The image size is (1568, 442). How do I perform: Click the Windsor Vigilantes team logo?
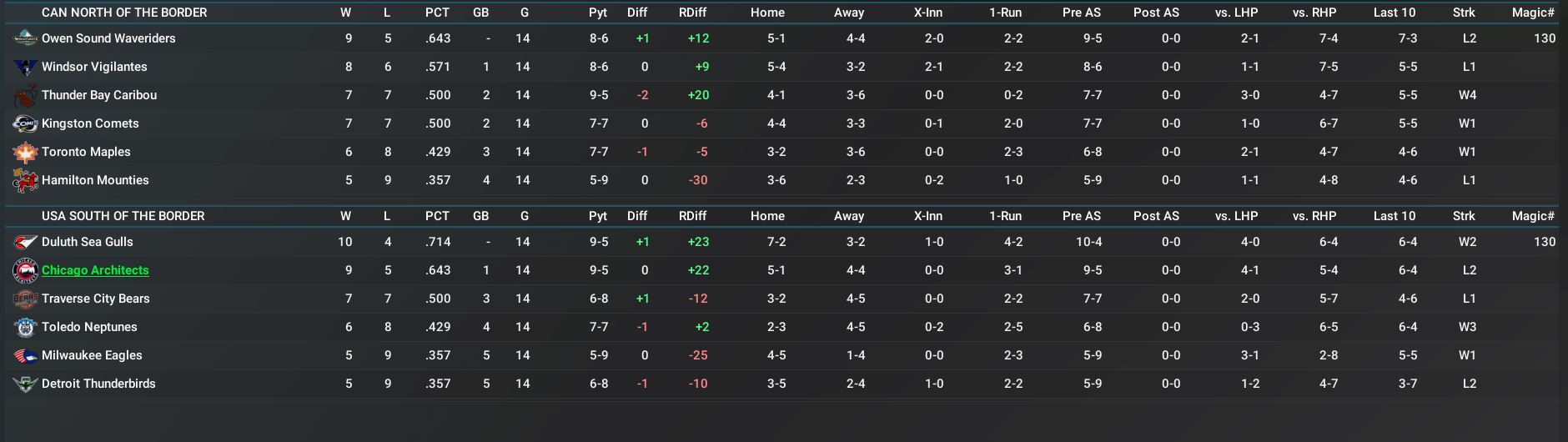tap(25, 67)
